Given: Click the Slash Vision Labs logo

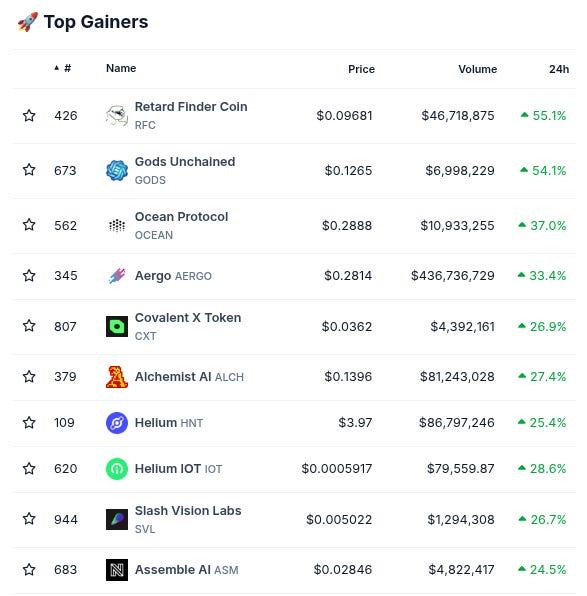Looking at the screenshot, I should click(117, 519).
